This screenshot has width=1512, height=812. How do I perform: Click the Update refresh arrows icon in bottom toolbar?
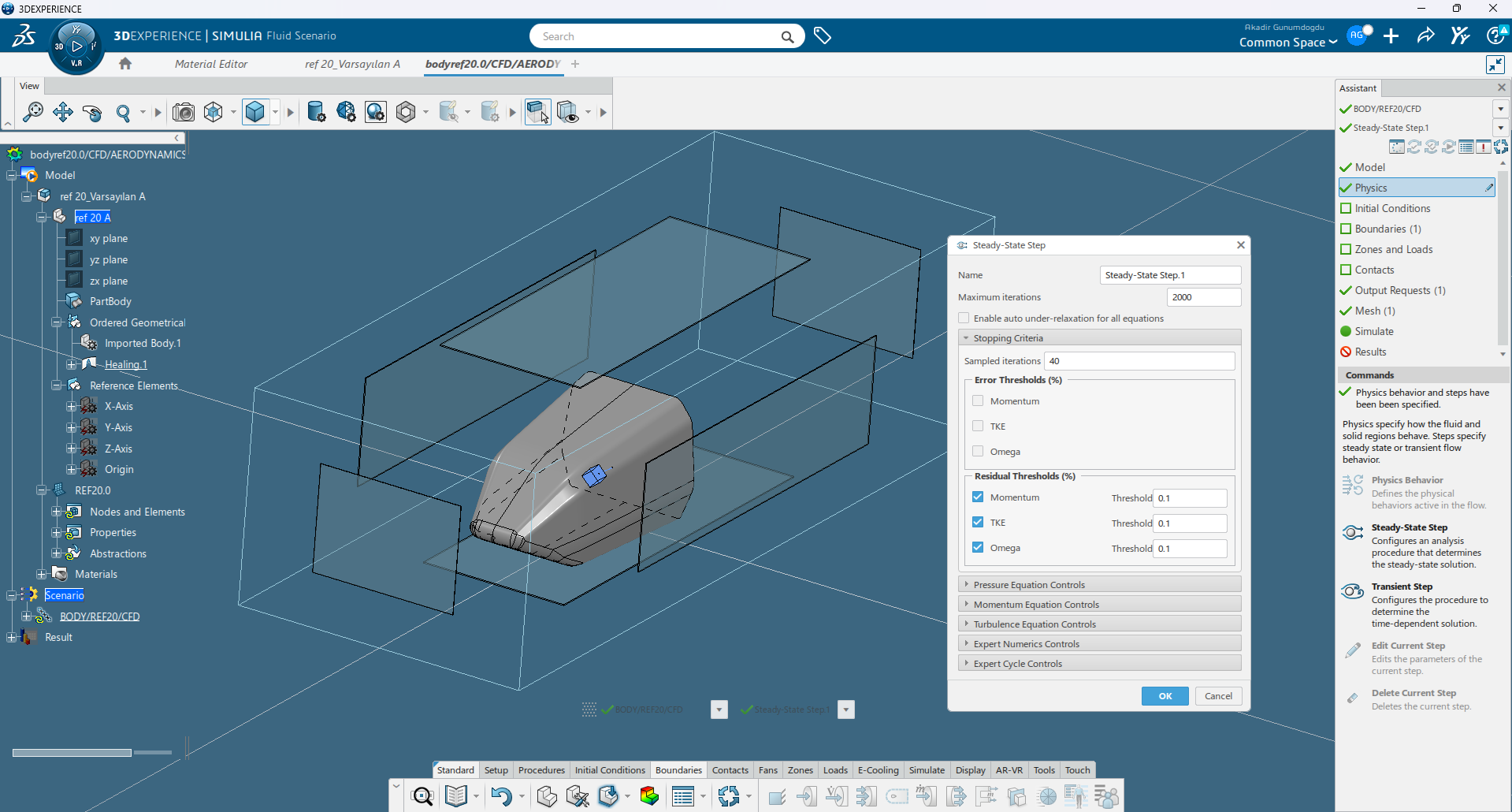pyautogui.click(x=729, y=796)
